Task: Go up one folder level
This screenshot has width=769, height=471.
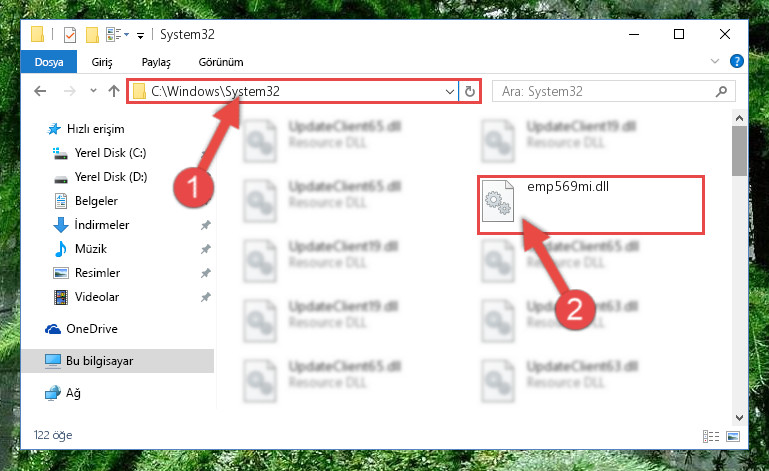Action: (x=114, y=91)
